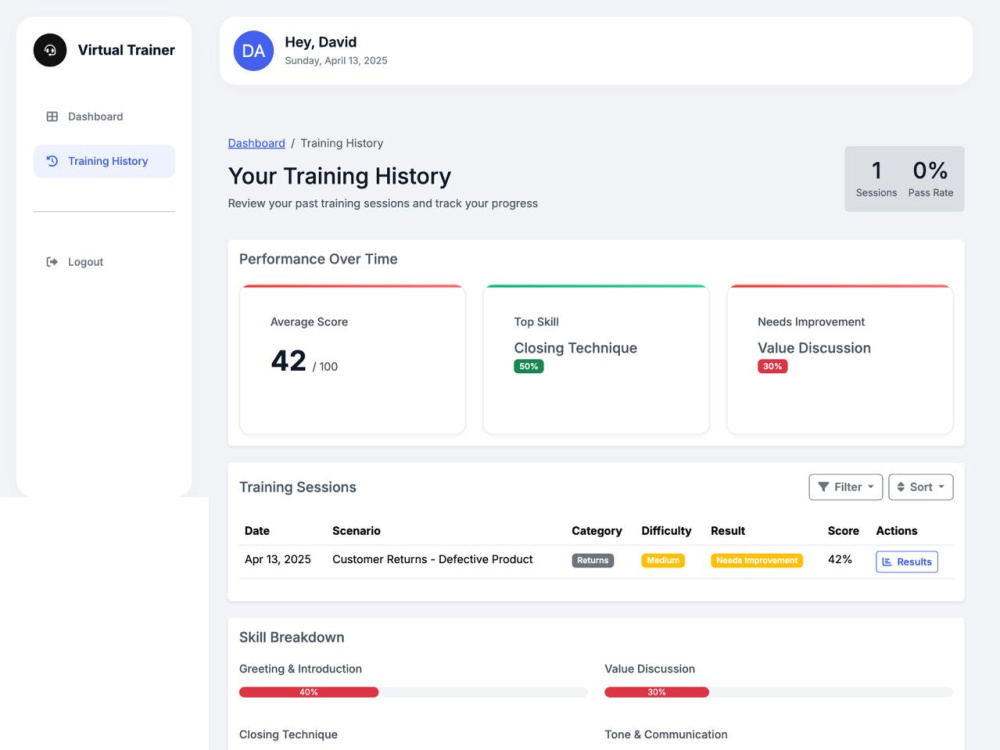Click the Needs Improvement result badge
The height and width of the screenshot is (750, 1000).
(756, 561)
